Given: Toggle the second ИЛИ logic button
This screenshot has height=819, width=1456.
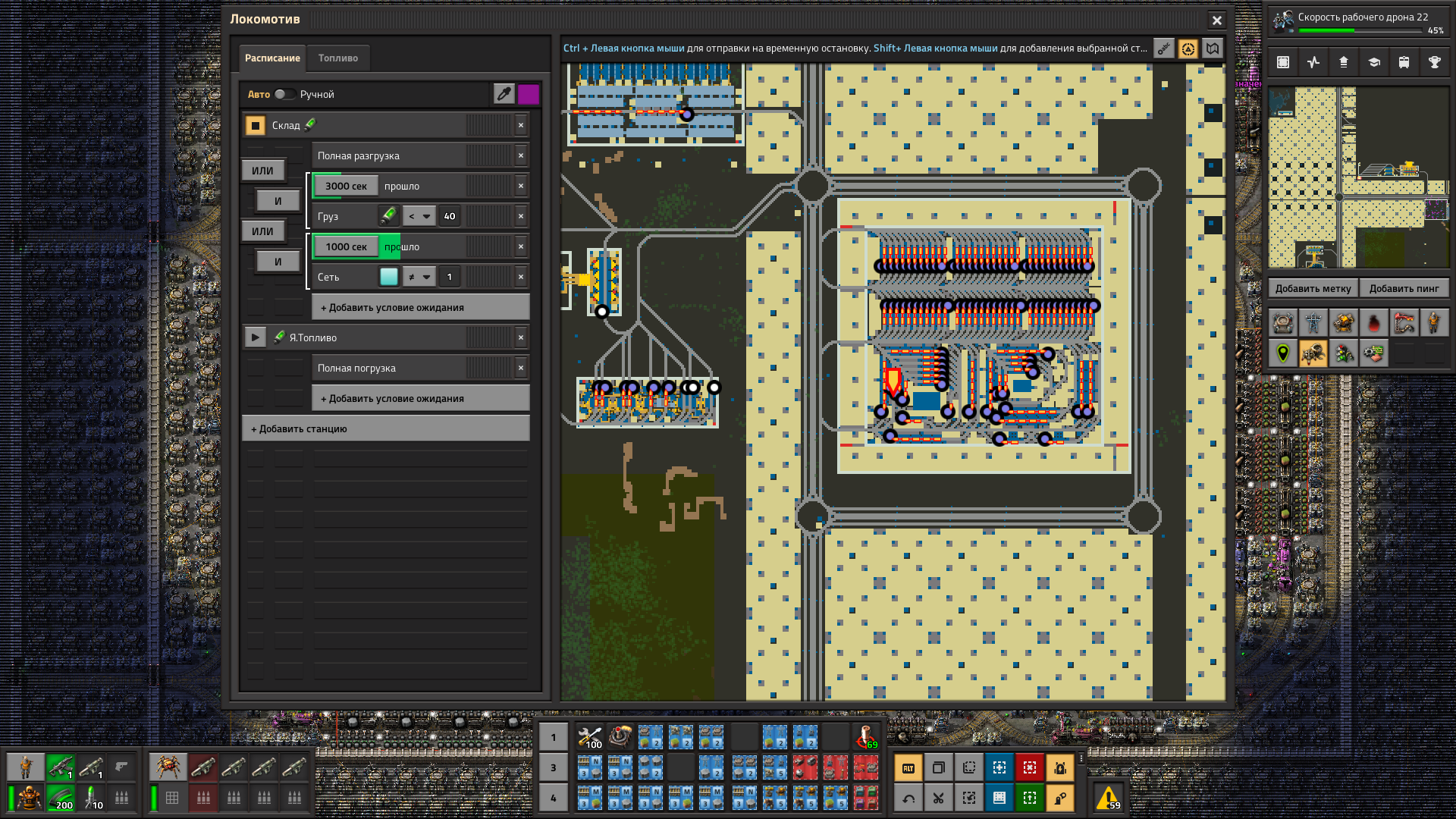Looking at the screenshot, I should pos(262,231).
